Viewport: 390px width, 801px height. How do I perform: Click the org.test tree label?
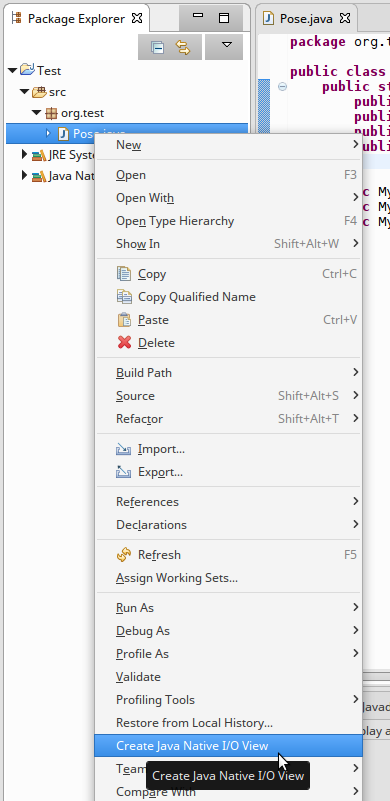83,113
